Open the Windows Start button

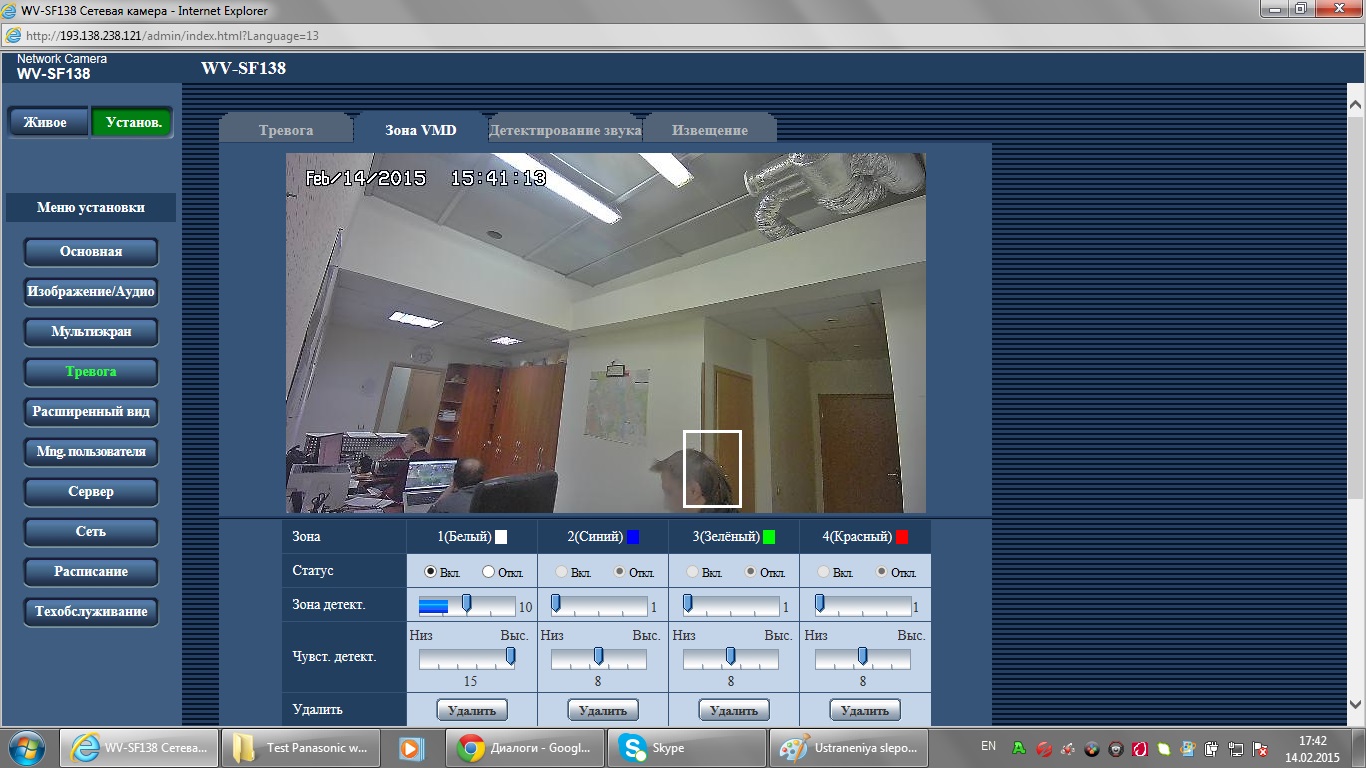[x=26, y=747]
